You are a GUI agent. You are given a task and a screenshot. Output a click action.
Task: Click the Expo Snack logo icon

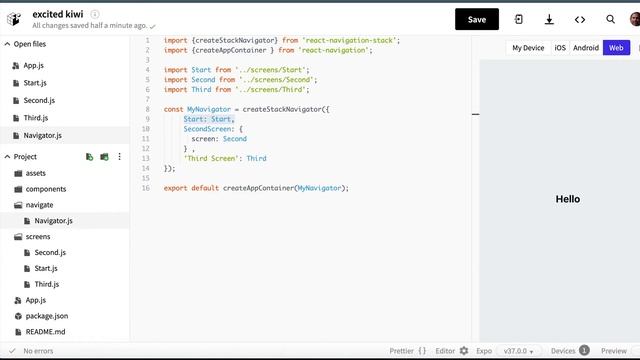coord(14,19)
